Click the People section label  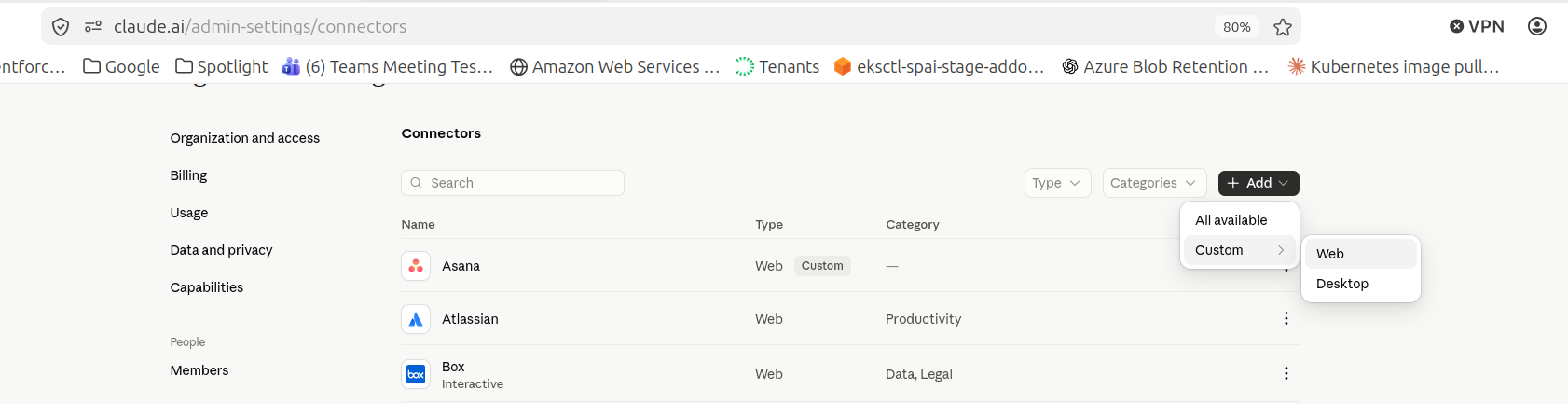click(x=188, y=342)
